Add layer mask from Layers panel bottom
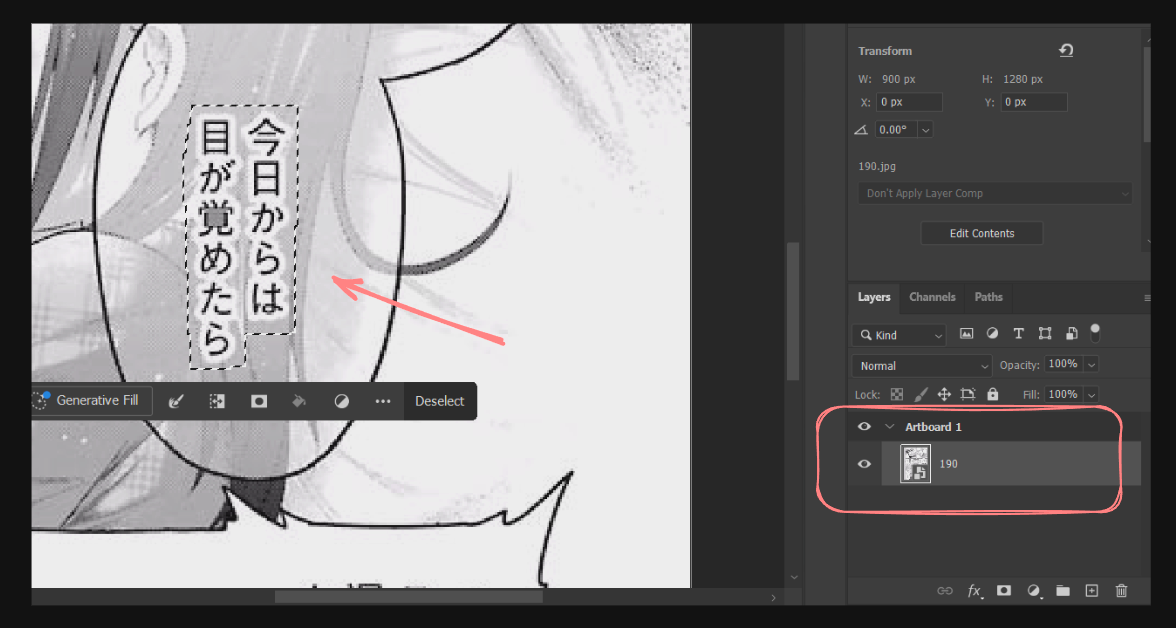Image resolution: width=1176 pixels, height=628 pixels. (1004, 591)
